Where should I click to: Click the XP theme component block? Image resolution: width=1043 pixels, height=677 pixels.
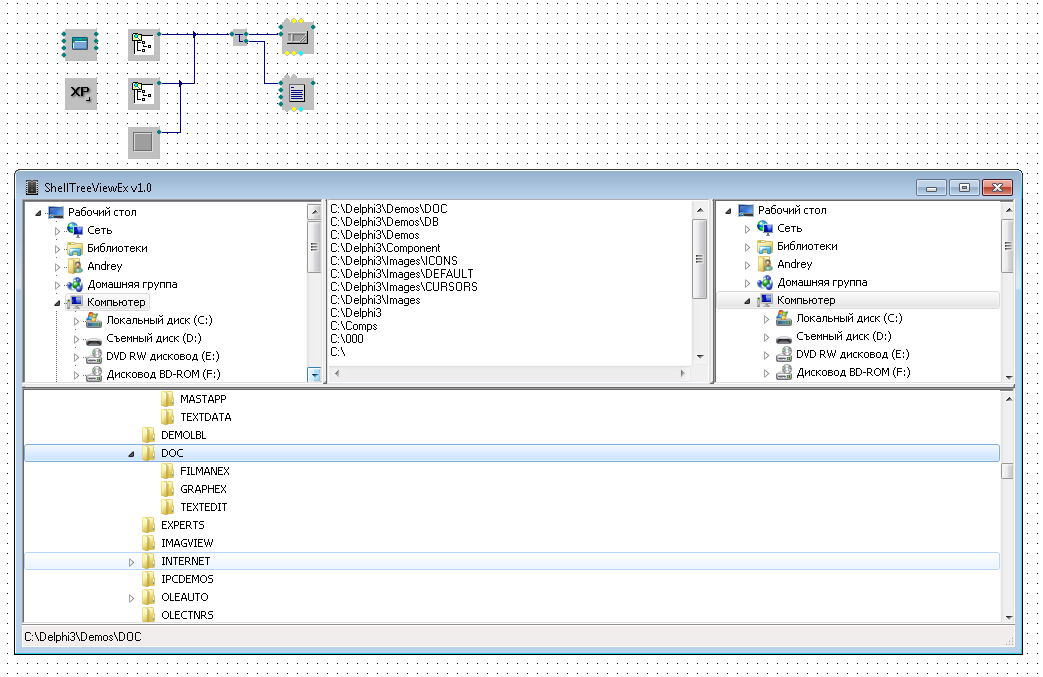[81, 94]
